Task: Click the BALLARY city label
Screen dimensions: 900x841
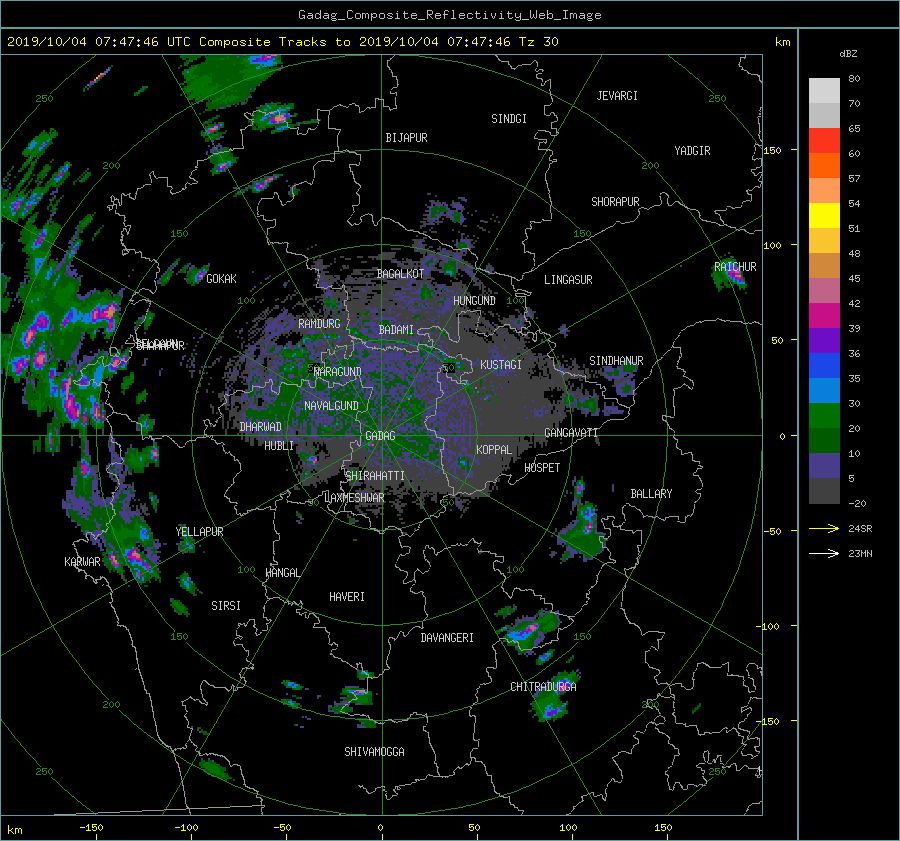Action: pyautogui.click(x=651, y=494)
